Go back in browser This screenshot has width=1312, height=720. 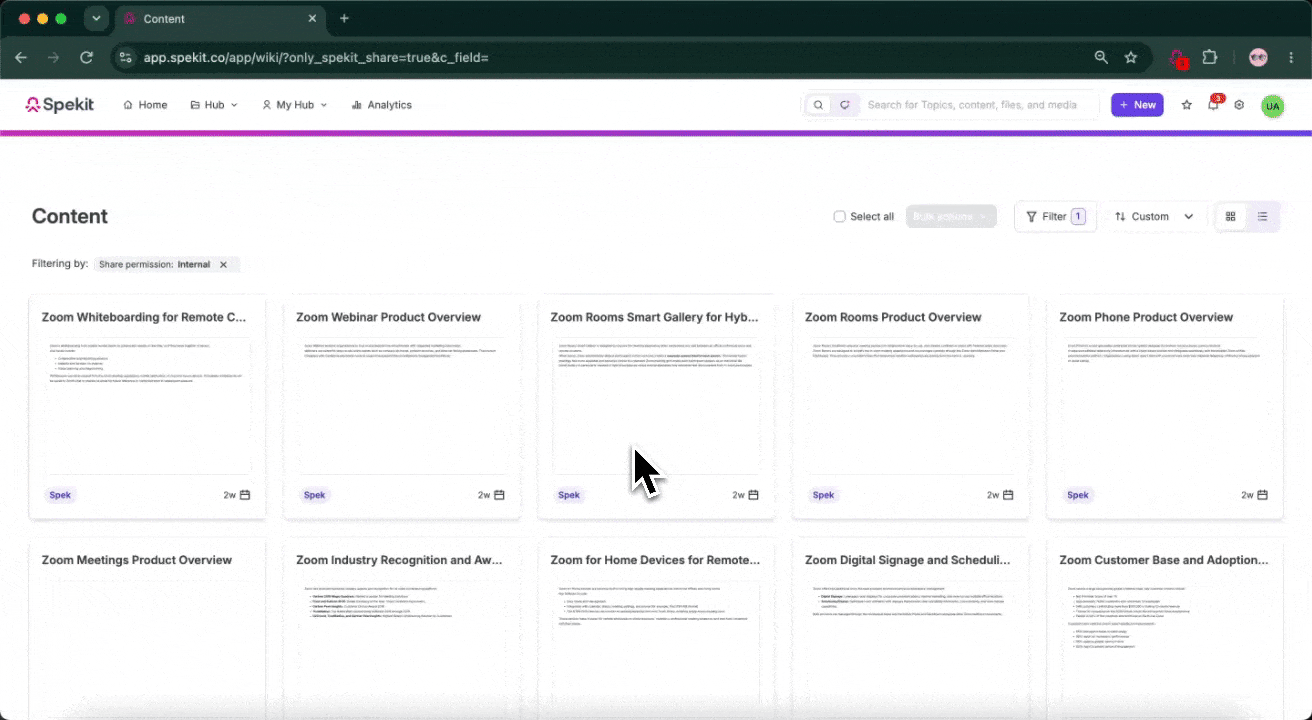[21, 57]
